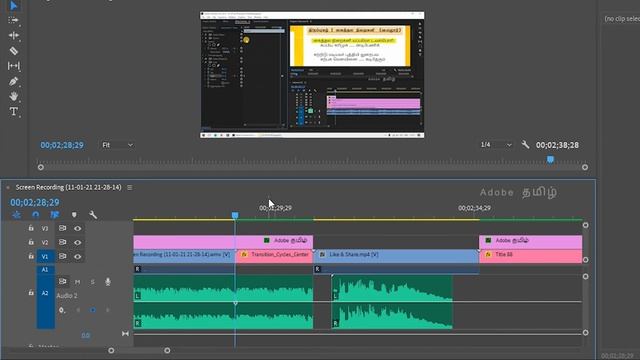Select the Slip tool

[x=13, y=66]
